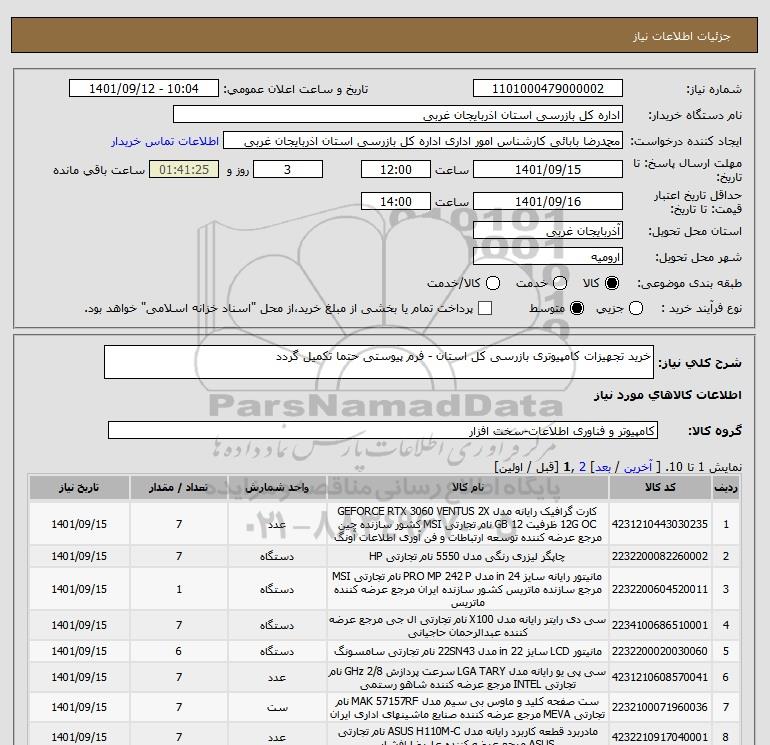770x745 pixels.
Task: Click the remaining days field showing 3
Action: (287, 169)
